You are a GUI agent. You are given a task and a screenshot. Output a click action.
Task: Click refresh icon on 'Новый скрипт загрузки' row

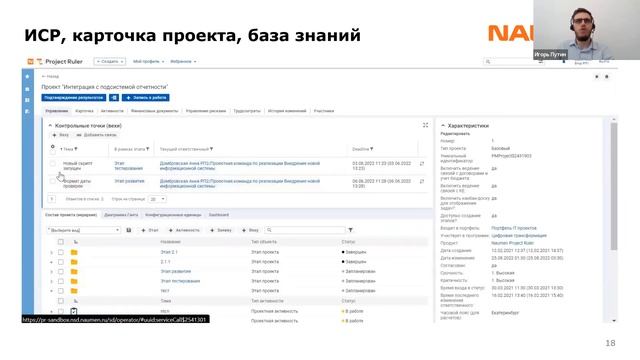[x=422, y=164]
